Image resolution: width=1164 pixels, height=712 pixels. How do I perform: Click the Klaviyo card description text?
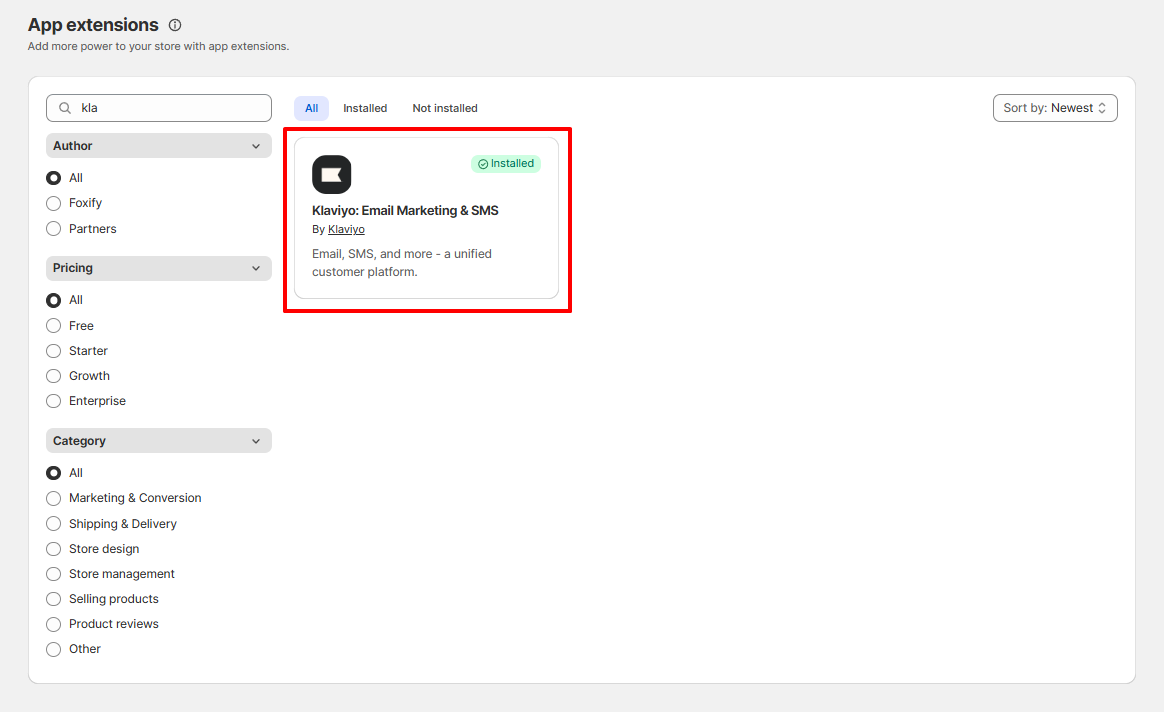[x=402, y=263]
